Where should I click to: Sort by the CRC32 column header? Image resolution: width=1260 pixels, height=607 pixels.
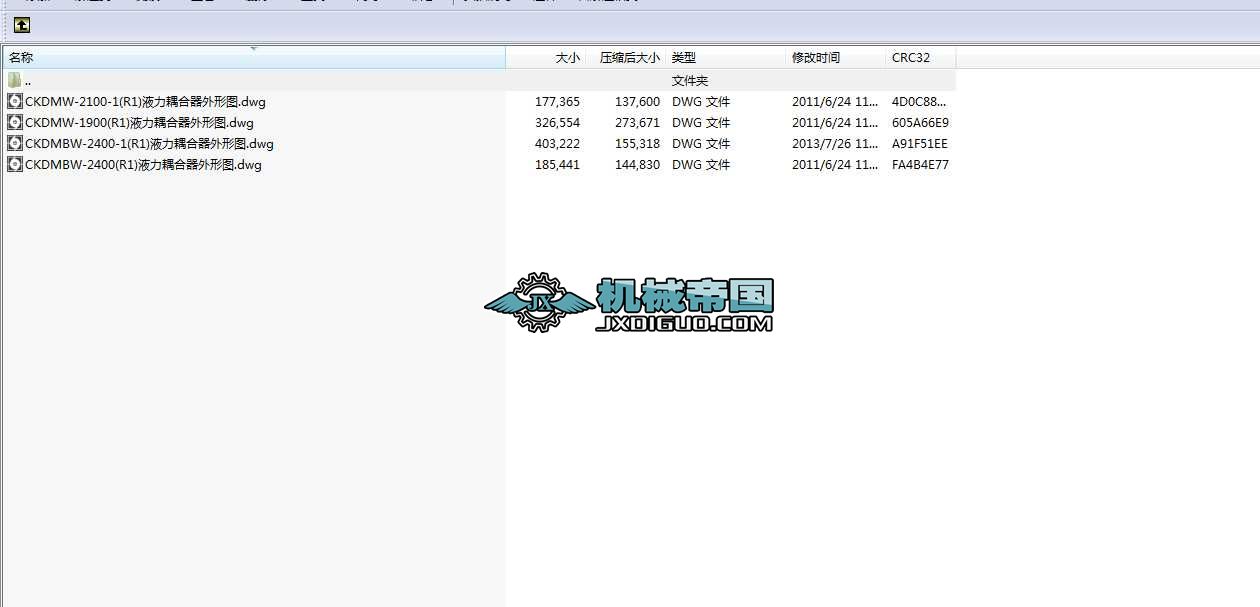pos(921,58)
